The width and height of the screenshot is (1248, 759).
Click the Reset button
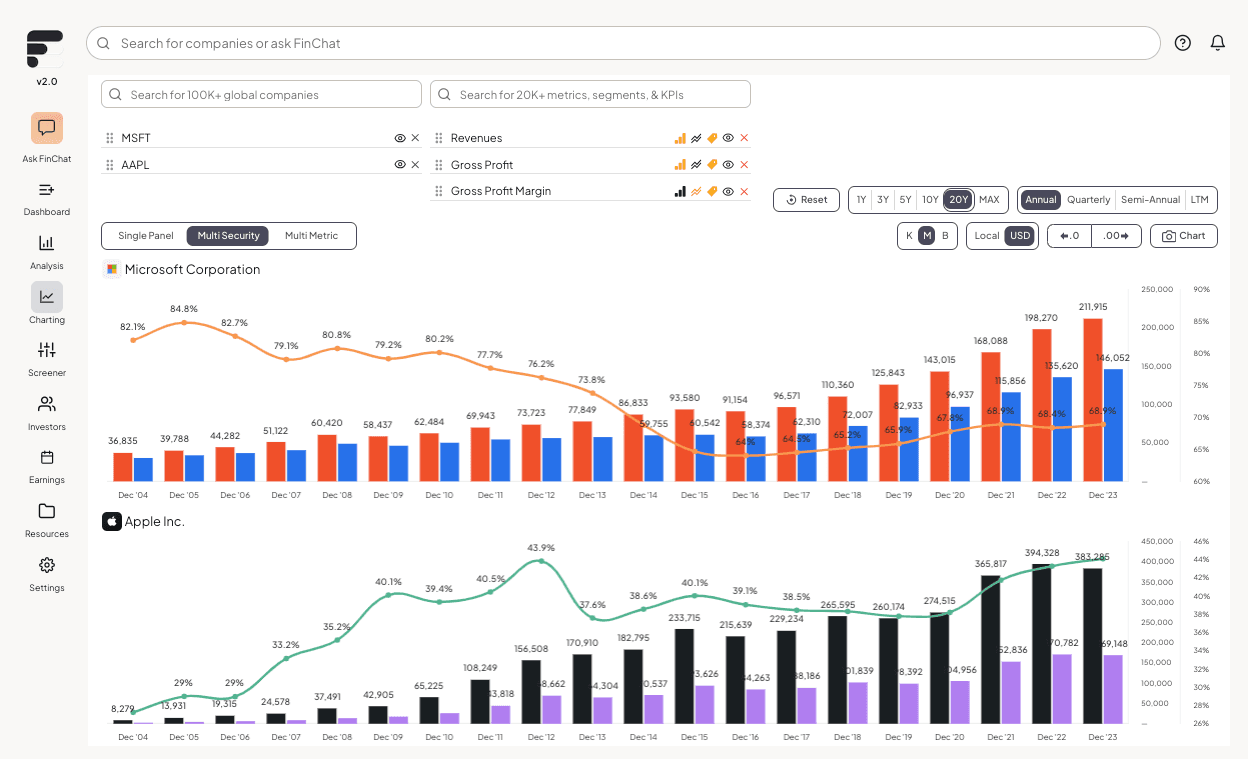click(x=806, y=200)
